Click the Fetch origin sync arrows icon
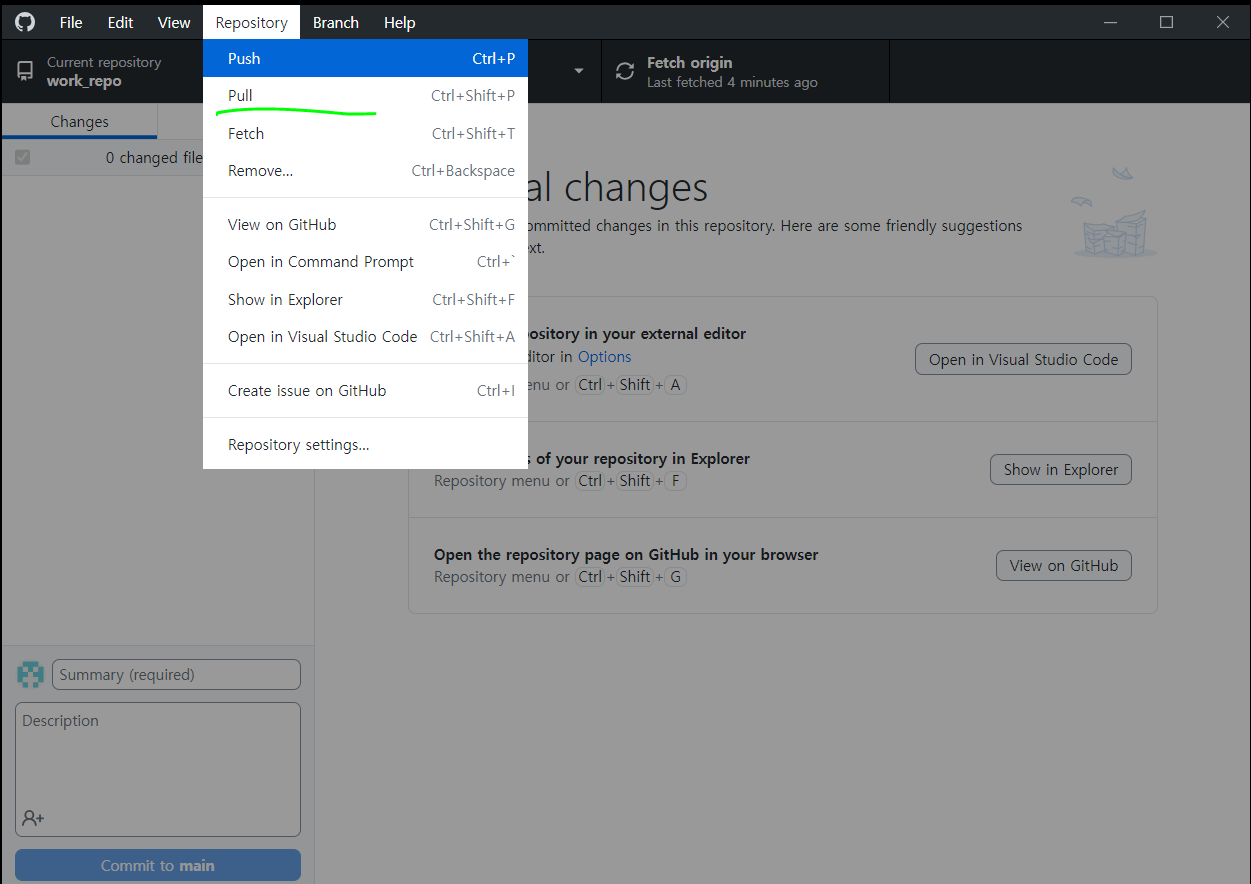Viewport: 1251px width, 884px height. (625, 71)
